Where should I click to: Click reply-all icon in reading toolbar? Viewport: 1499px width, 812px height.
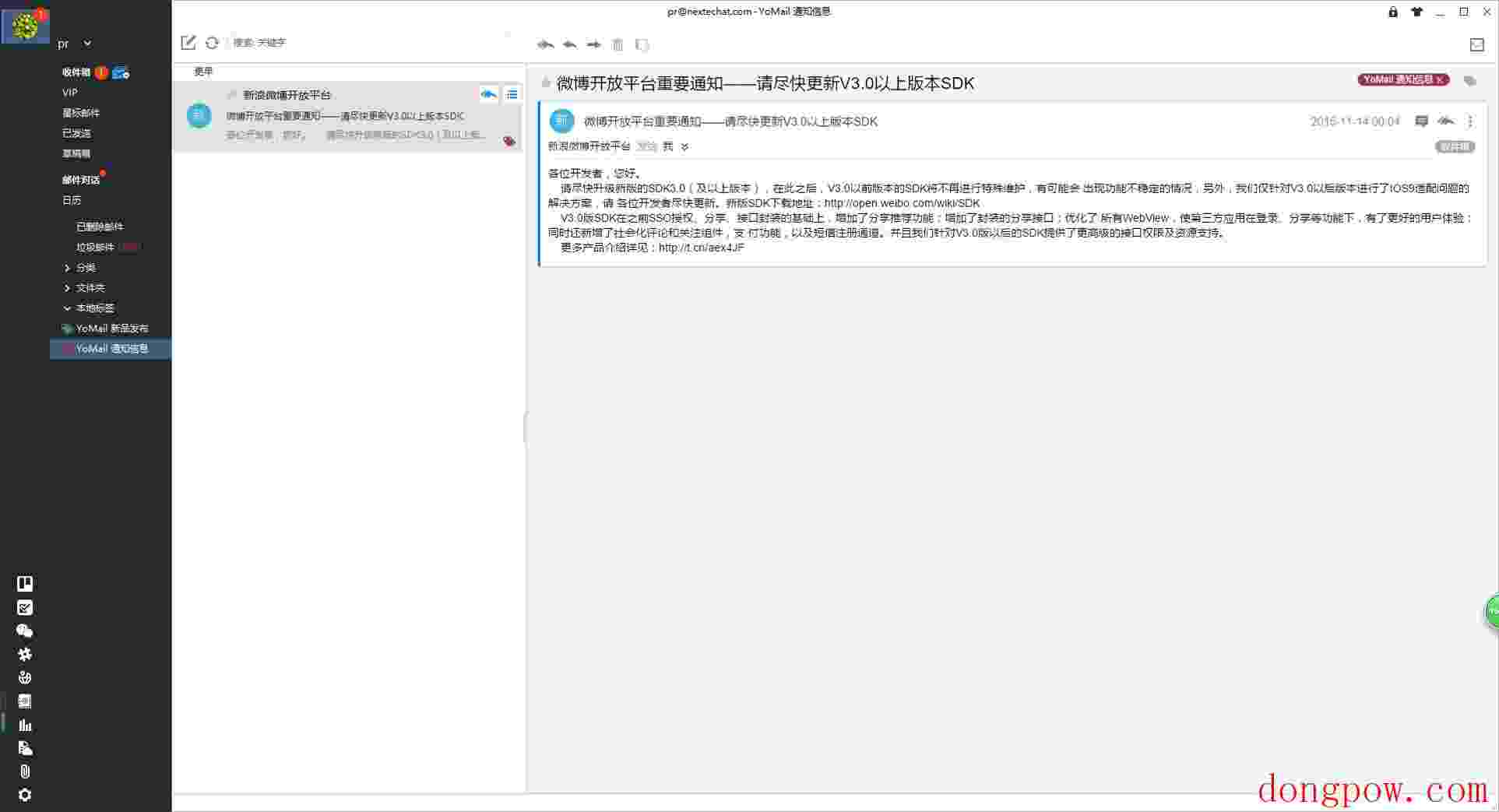[546, 45]
